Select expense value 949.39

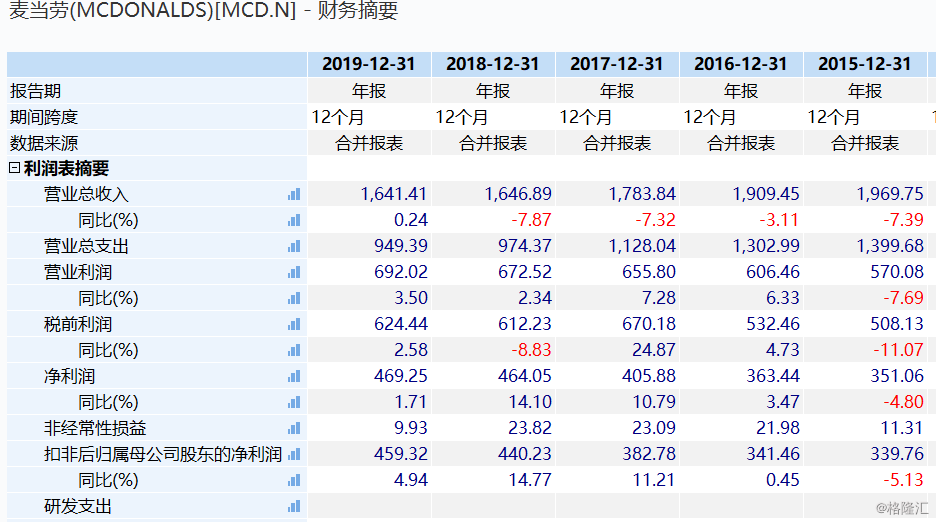(401, 245)
